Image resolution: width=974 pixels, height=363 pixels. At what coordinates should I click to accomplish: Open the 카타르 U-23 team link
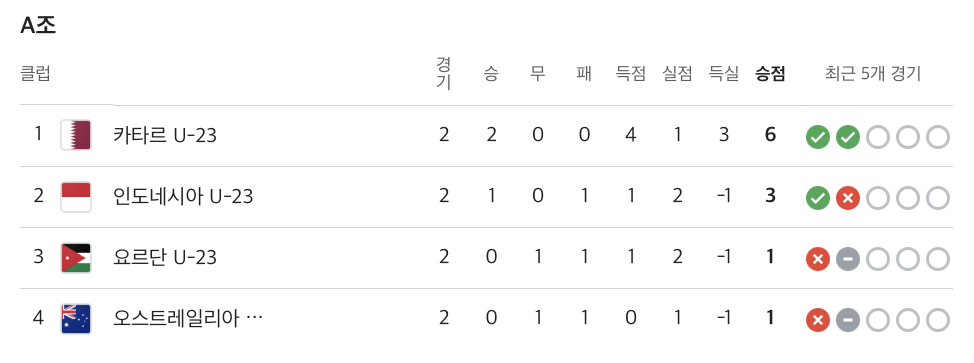point(165,135)
